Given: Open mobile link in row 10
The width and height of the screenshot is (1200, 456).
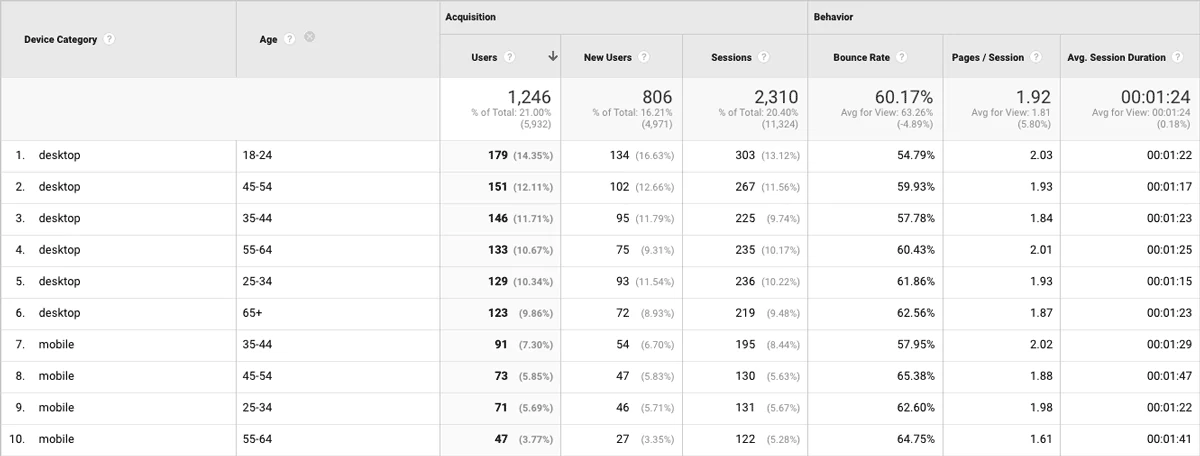Looking at the screenshot, I should click(x=56, y=439).
